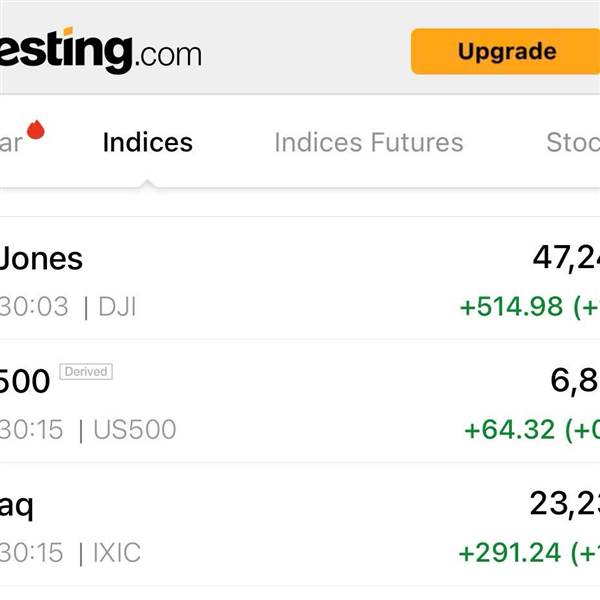The width and height of the screenshot is (600, 600).
Task: Click the DJI ticker symbol
Action: click(x=117, y=306)
